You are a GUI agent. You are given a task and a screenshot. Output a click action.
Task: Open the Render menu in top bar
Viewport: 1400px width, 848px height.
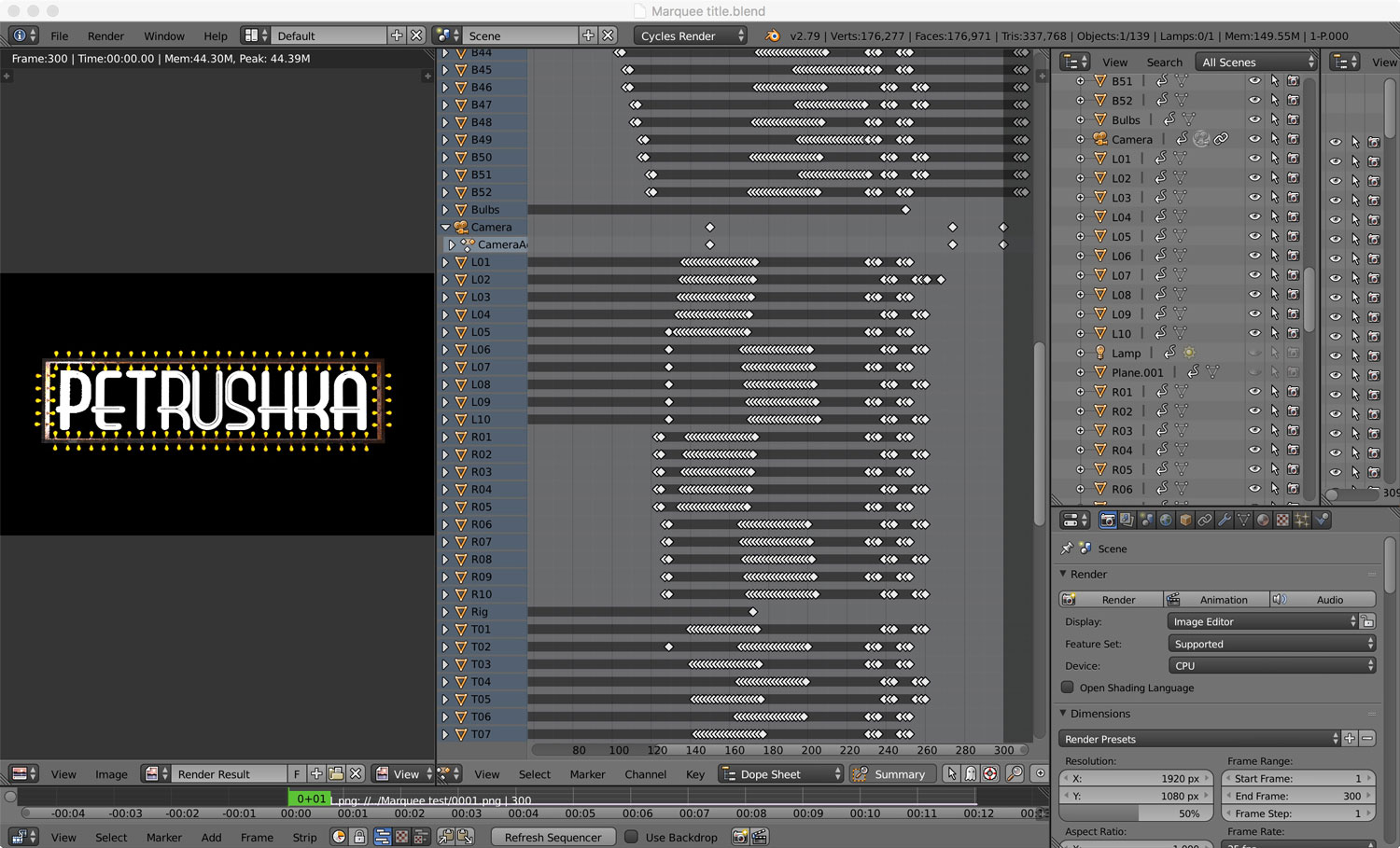105,35
